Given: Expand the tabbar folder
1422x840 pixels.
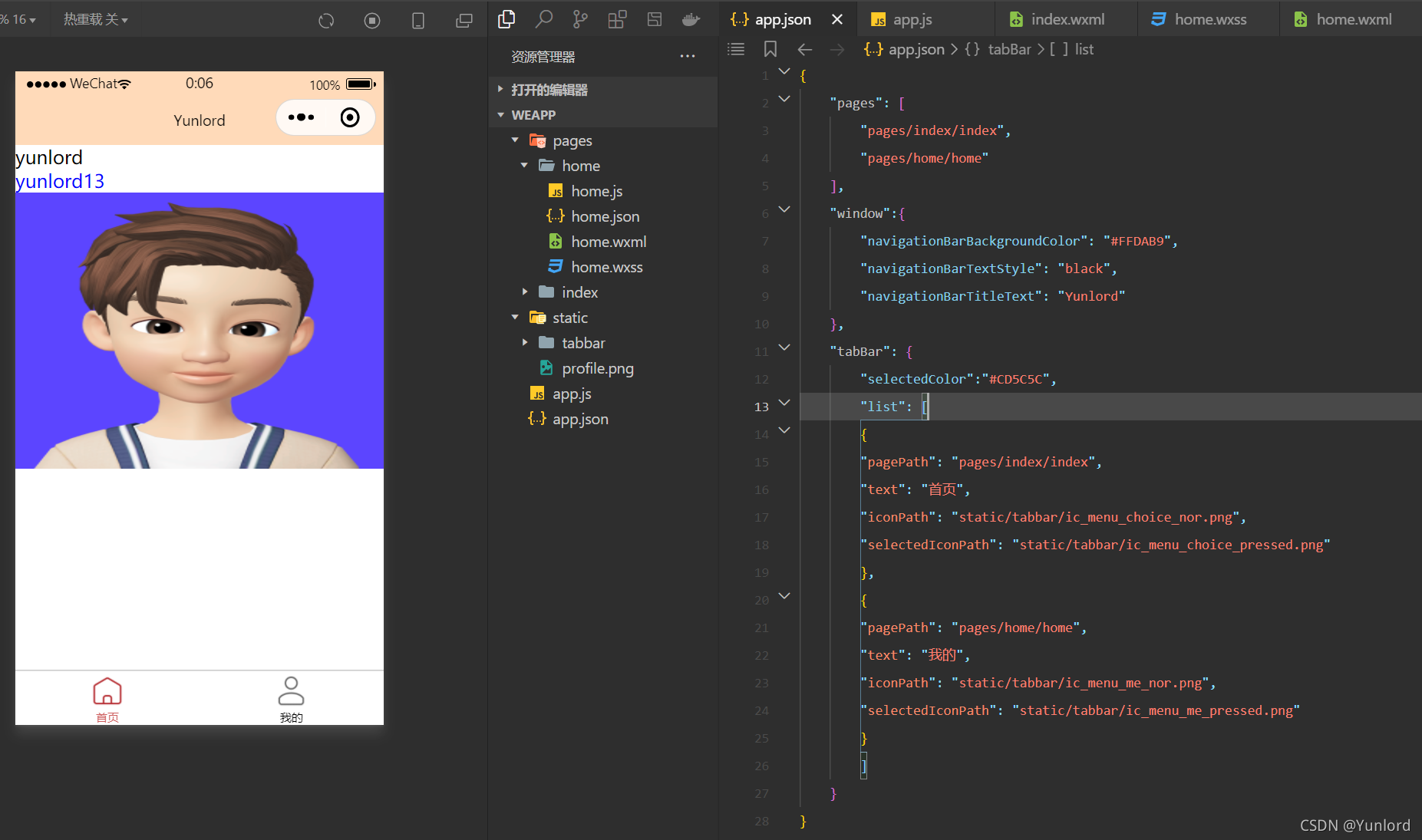Looking at the screenshot, I should pyautogui.click(x=524, y=343).
